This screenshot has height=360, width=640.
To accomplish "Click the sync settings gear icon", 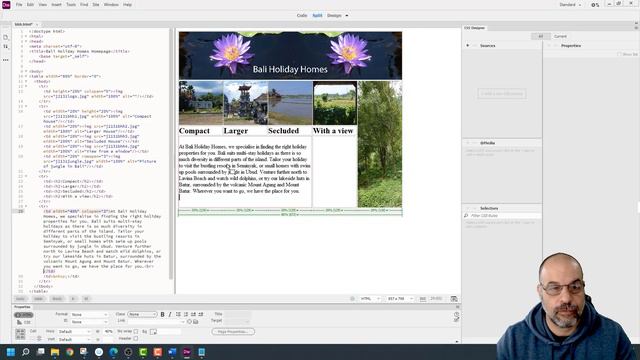I will pyautogui.click(x=595, y=5).
